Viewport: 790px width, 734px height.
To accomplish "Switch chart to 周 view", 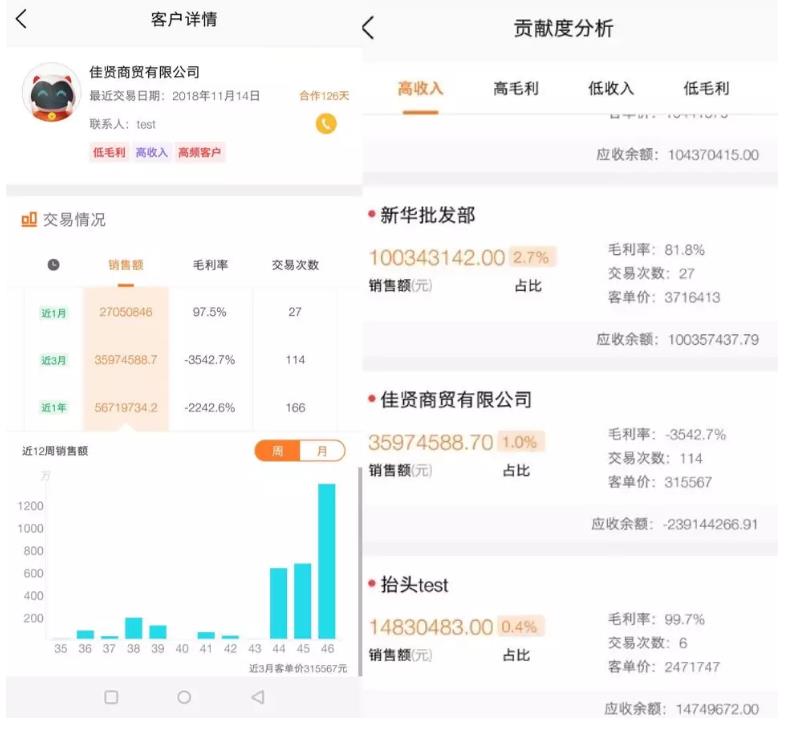I will 278,451.
